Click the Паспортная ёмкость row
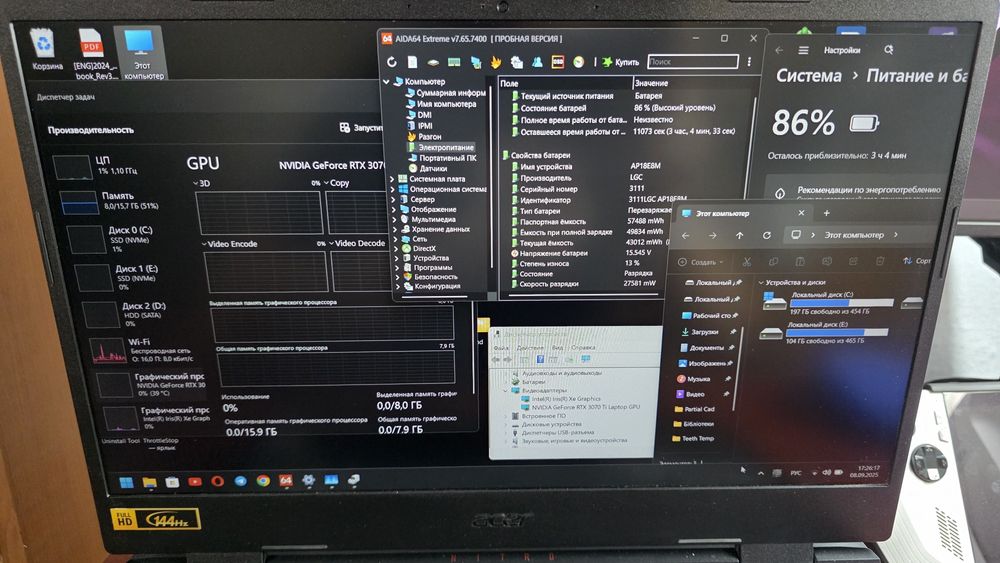Viewport: 1000px width, 563px height. pyautogui.click(x=585, y=221)
